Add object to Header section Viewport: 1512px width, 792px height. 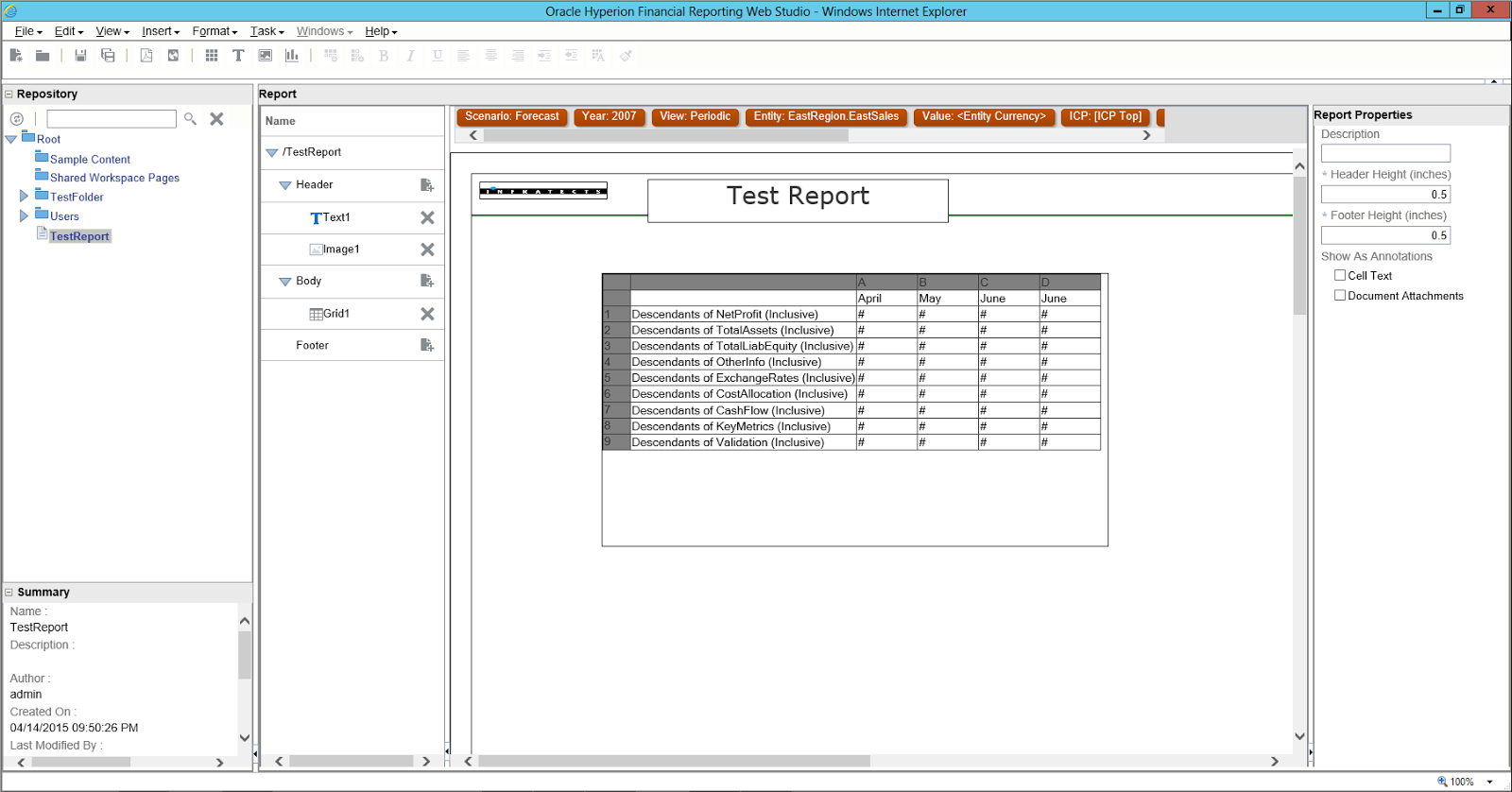[x=427, y=185]
